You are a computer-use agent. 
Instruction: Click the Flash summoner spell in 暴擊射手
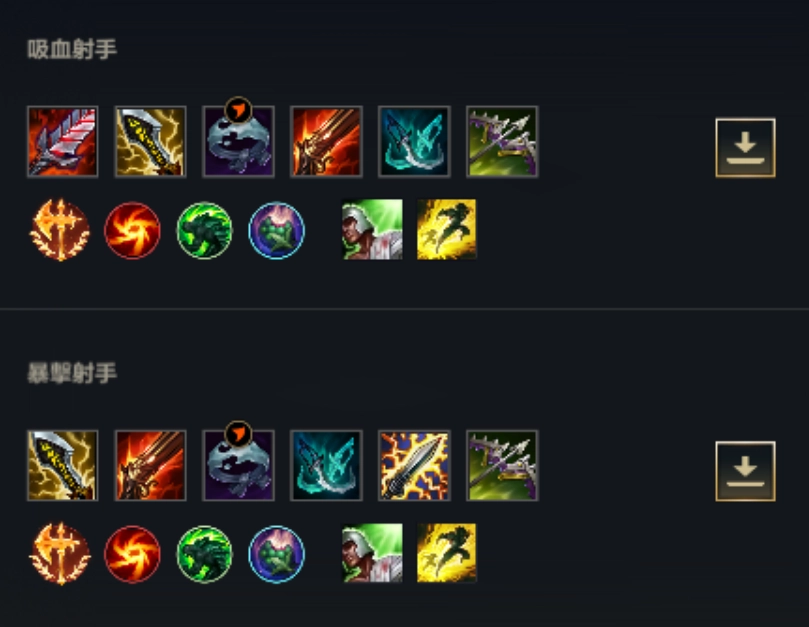(447, 553)
